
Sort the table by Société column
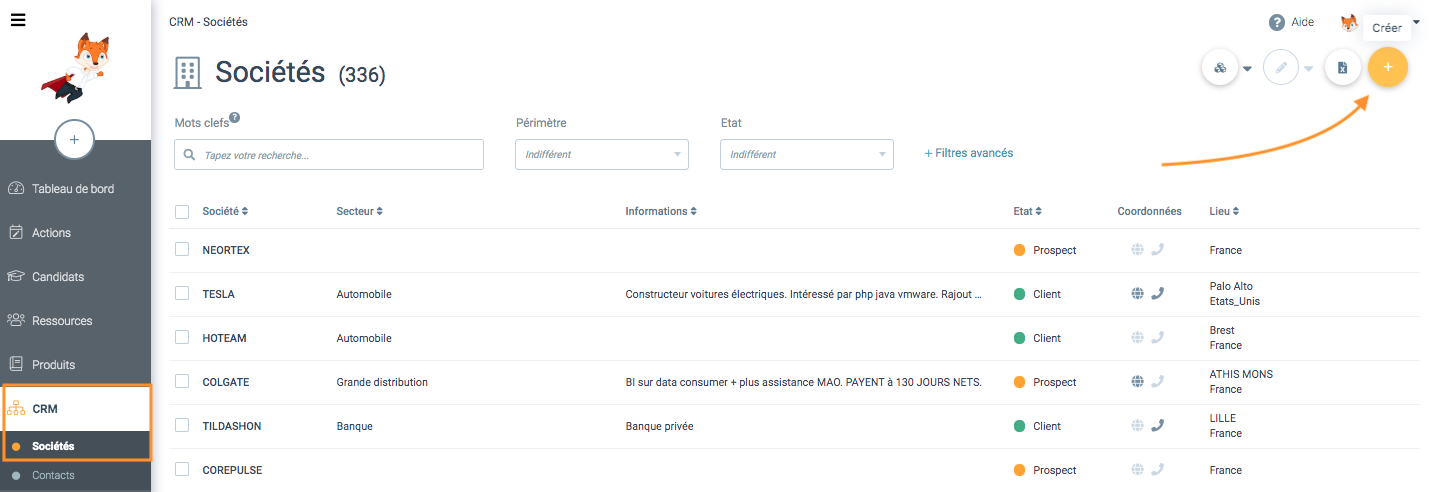[x=225, y=212]
